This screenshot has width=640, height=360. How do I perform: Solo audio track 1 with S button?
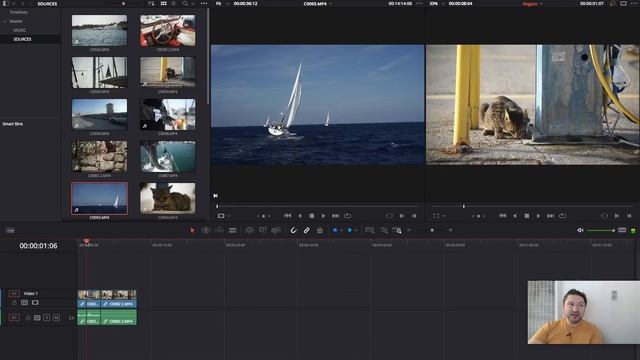click(x=47, y=318)
